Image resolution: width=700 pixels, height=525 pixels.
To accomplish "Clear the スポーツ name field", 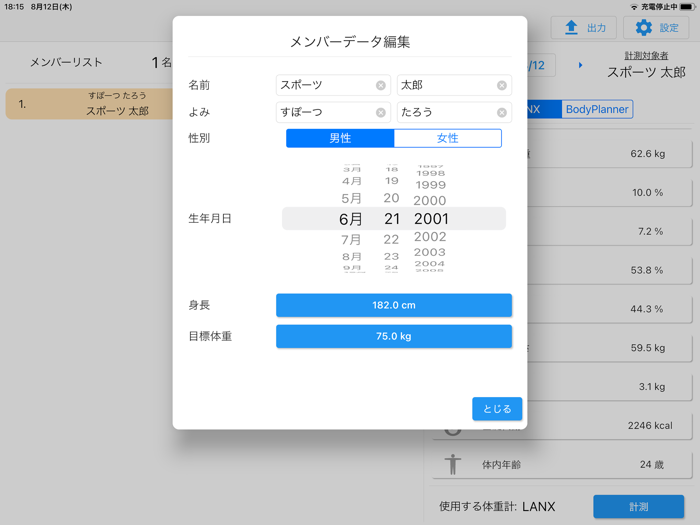I will tap(380, 85).
